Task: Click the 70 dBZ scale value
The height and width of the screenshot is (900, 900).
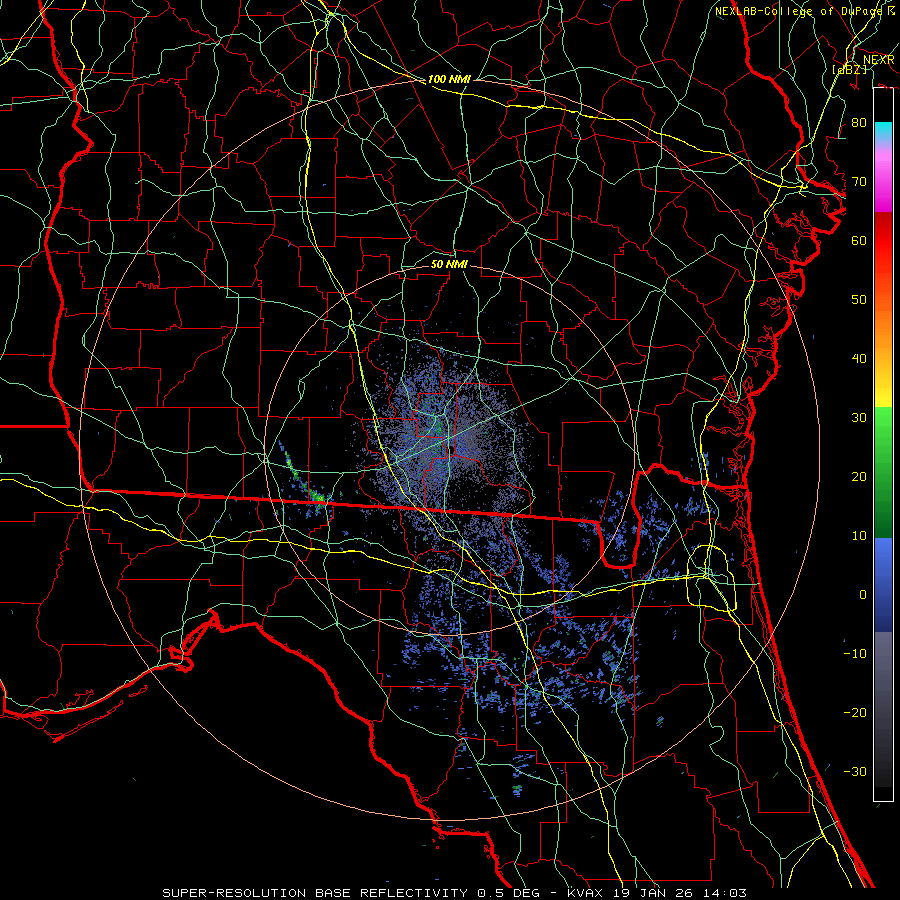Action: (859, 181)
